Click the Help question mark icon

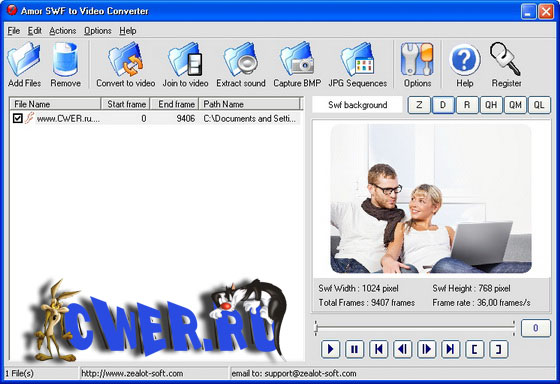(x=465, y=60)
